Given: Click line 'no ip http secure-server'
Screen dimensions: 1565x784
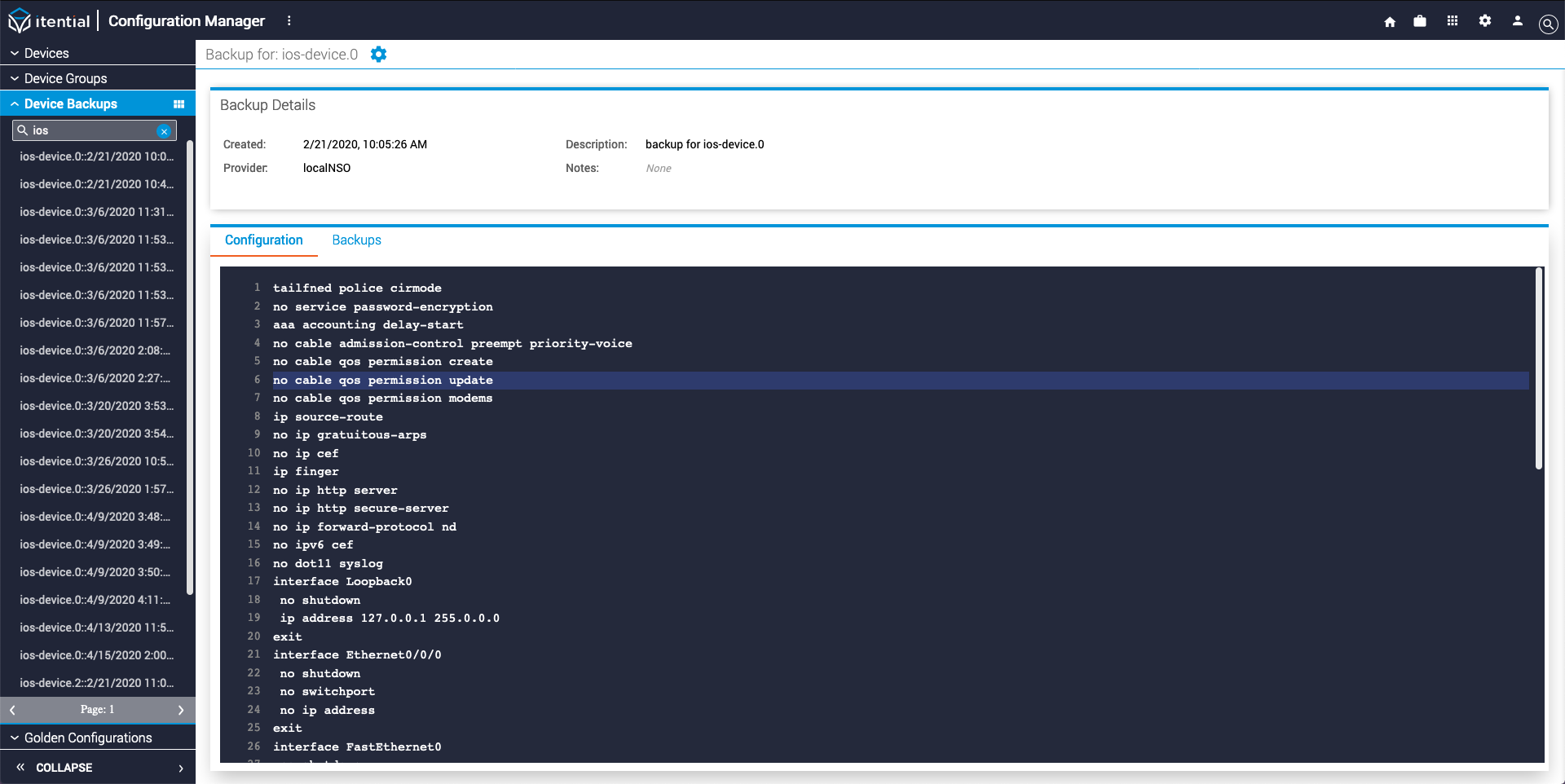Looking at the screenshot, I should 361,509.
